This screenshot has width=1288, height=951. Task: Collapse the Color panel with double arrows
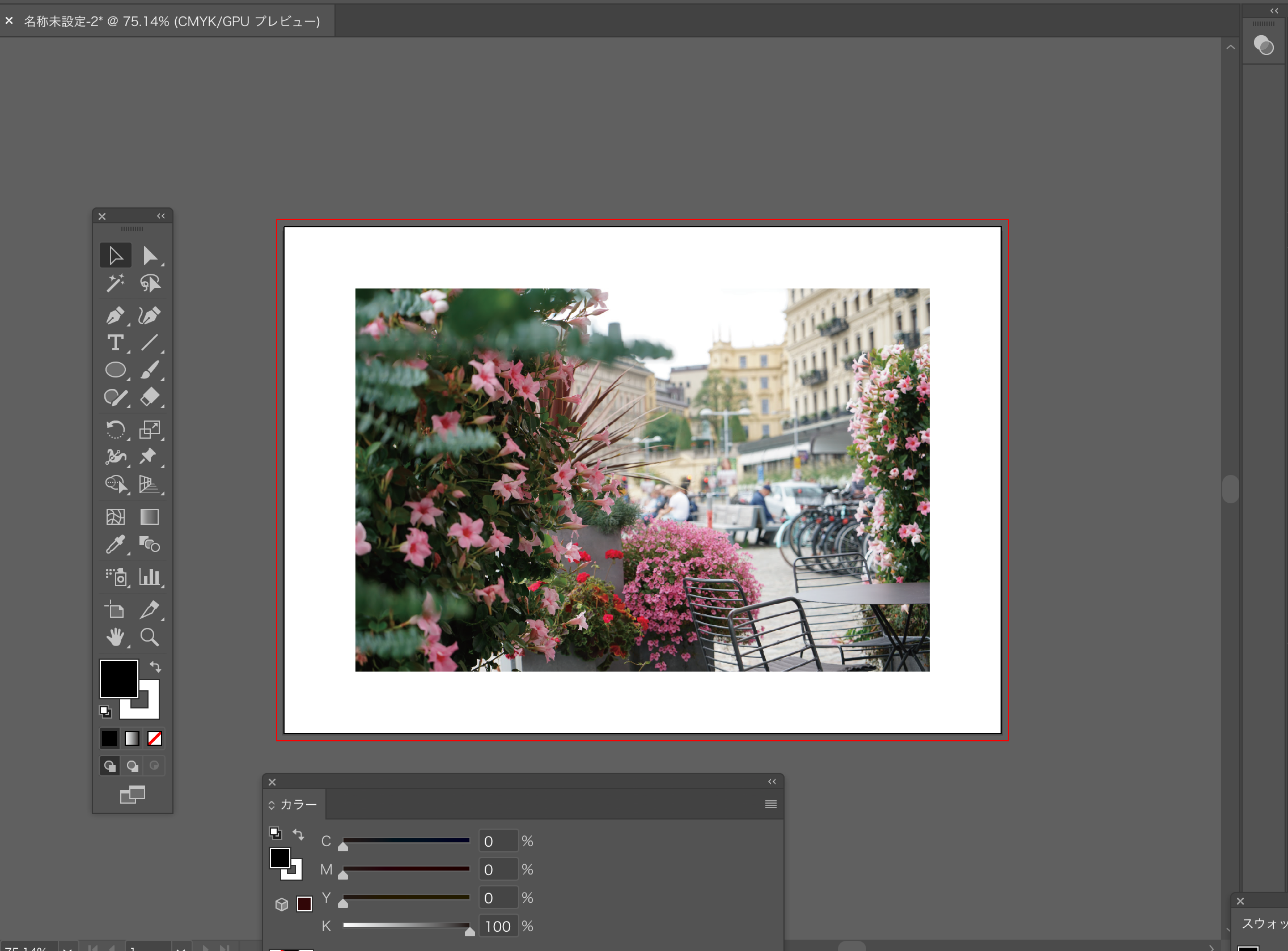point(772,782)
